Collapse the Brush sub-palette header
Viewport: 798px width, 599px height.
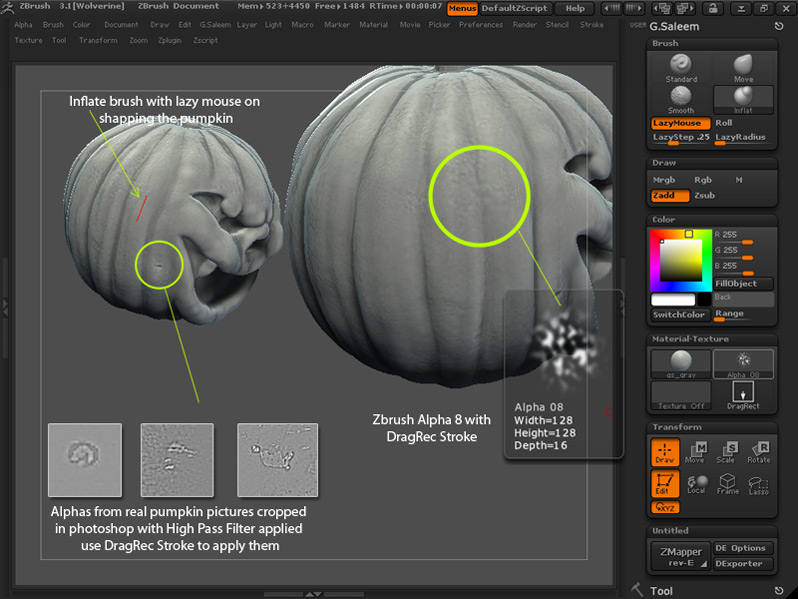point(712,44)
